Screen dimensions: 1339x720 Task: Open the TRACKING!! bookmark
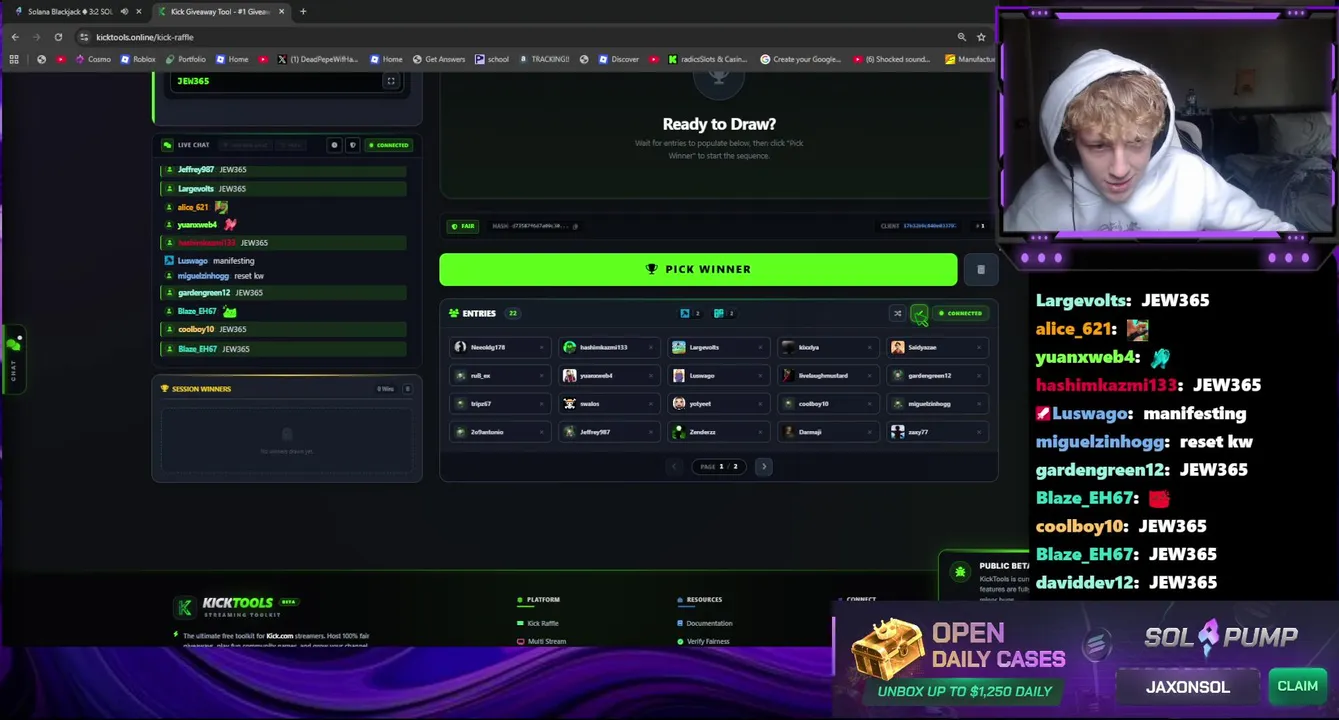click(x=544, y=59)
